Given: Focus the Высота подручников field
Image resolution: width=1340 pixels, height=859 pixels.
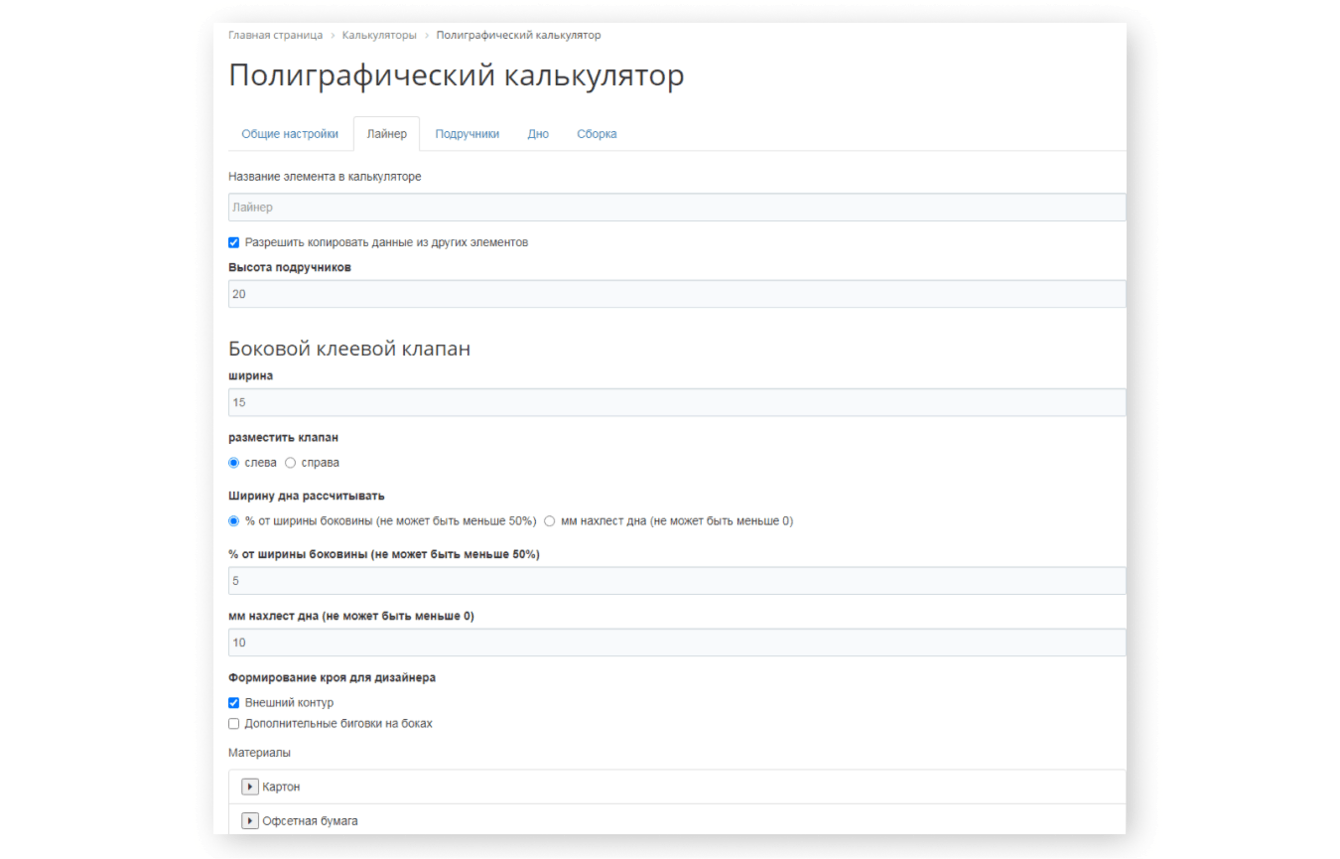Looking at the screenshot, I should (676, 294).
